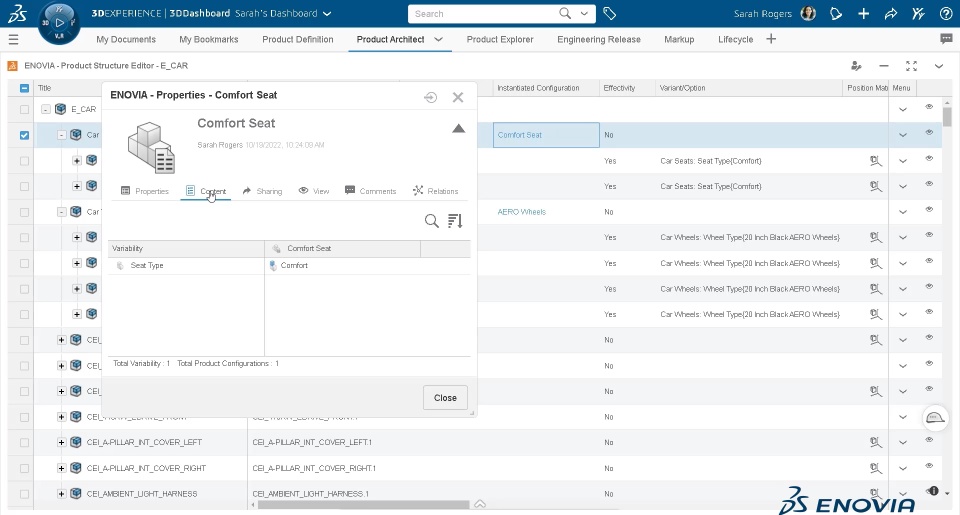
Task: Click into the top Search field
Action: point(484,13)
